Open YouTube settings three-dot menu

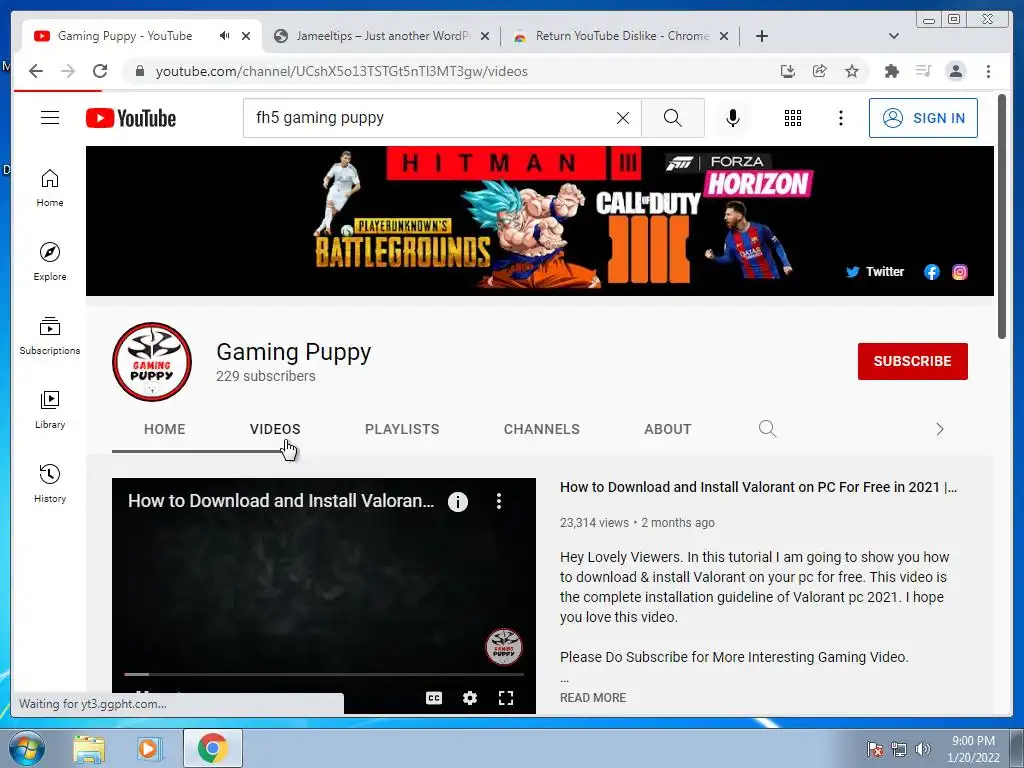click(x=840, y=118)
